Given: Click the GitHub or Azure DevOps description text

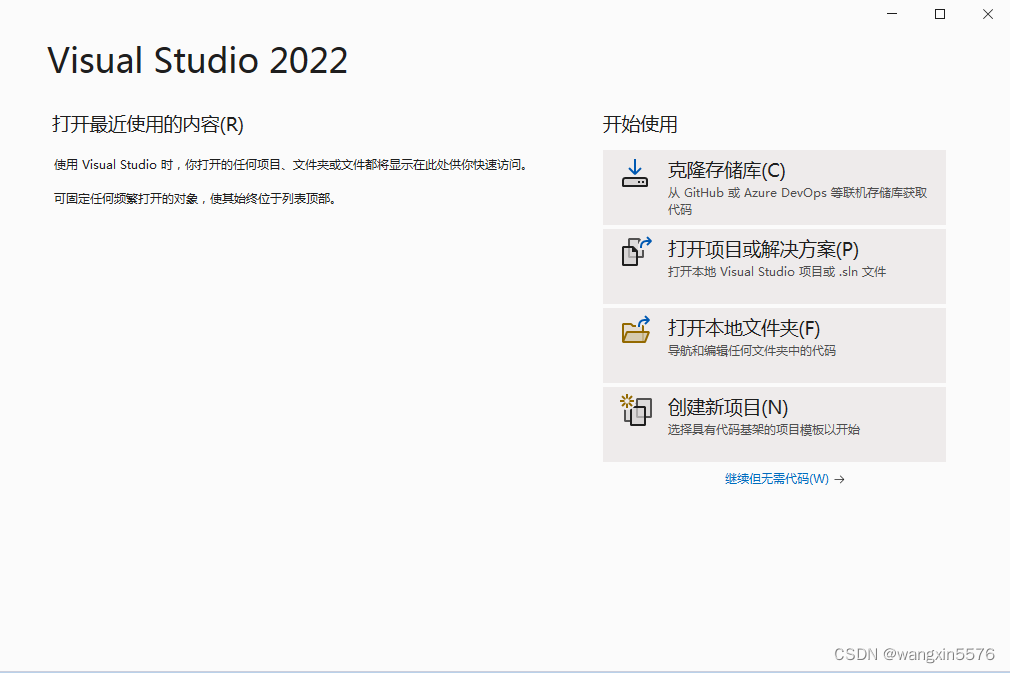Looking at the screenshot, I should pyautogui.click(x=797, y=201).
